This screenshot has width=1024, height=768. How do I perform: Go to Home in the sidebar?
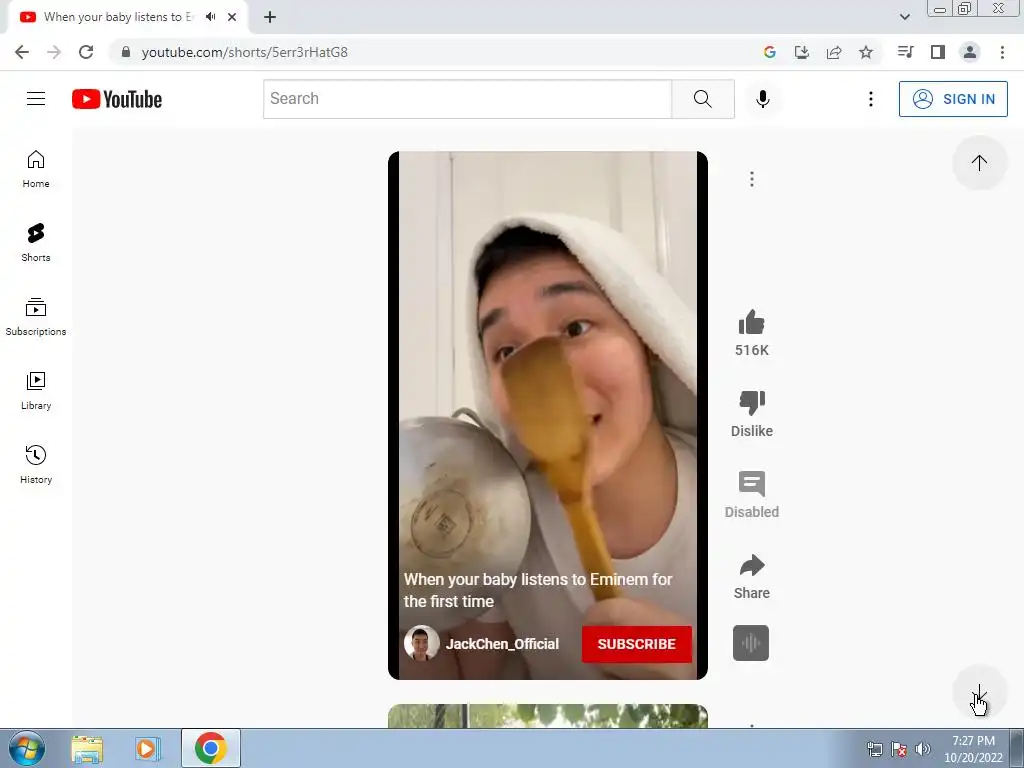pos(36,169)
